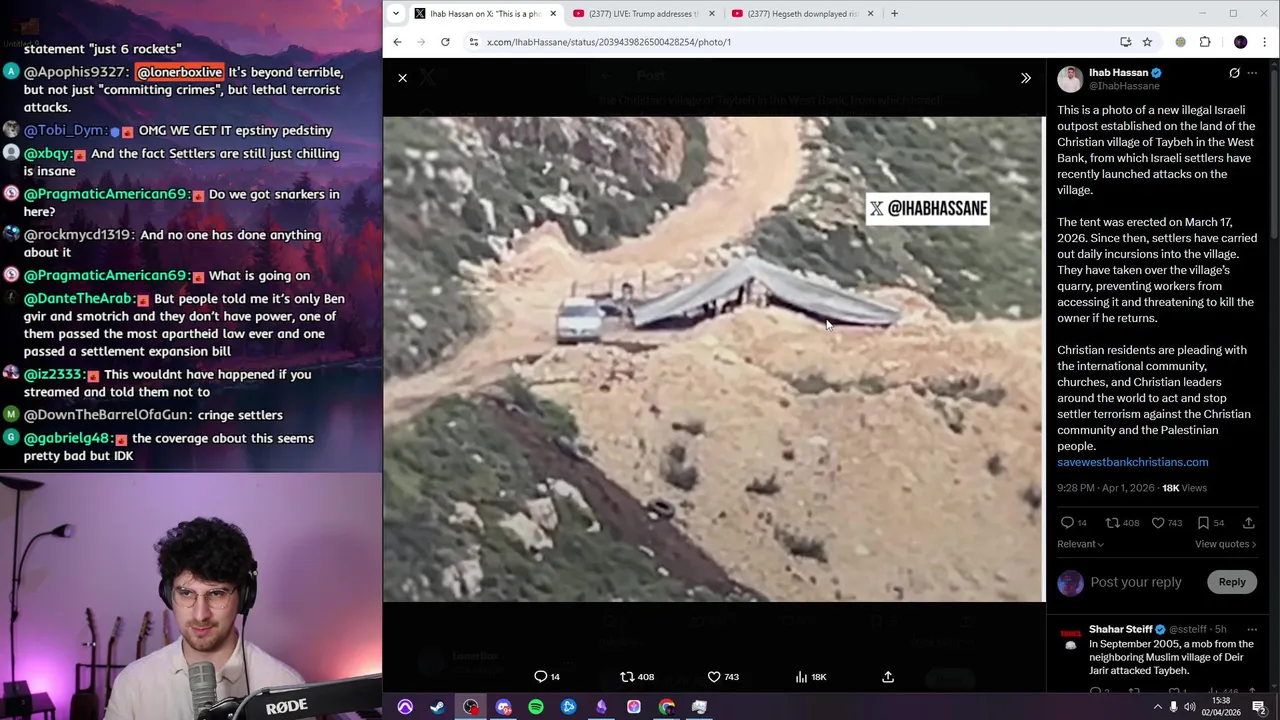Reload the page with refresh icon
The width and height of the screenshot is (1280, 720).
coord(445,42)
